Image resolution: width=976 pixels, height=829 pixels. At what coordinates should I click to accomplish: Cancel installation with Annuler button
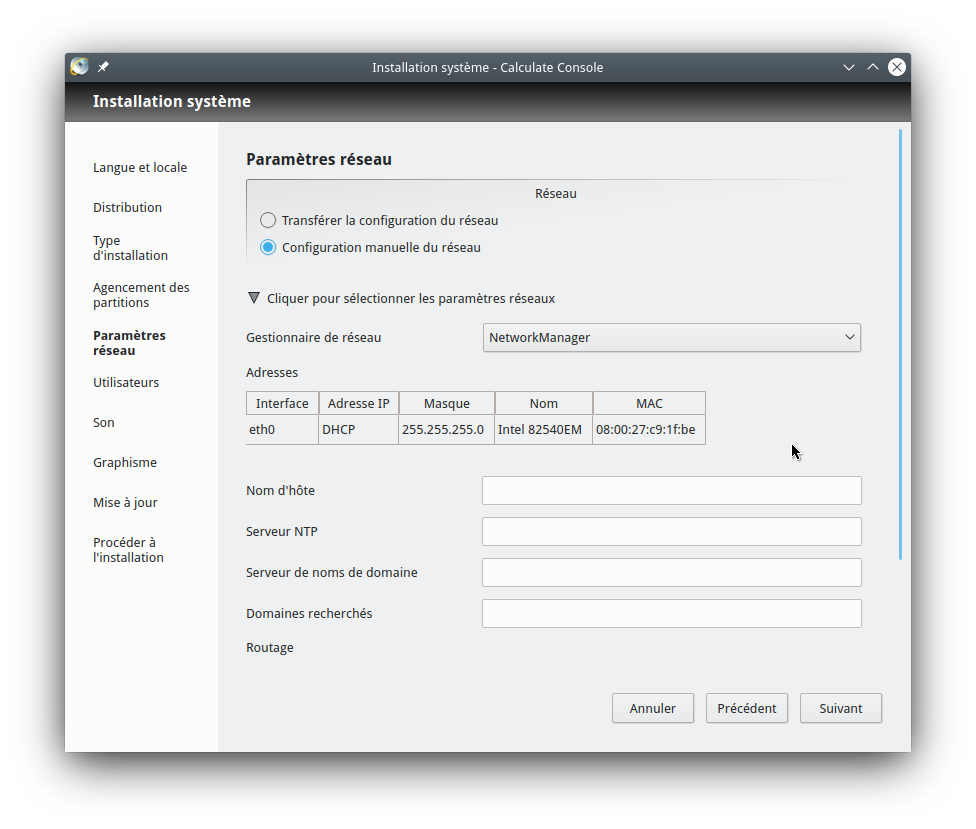[x=652, y=708]
